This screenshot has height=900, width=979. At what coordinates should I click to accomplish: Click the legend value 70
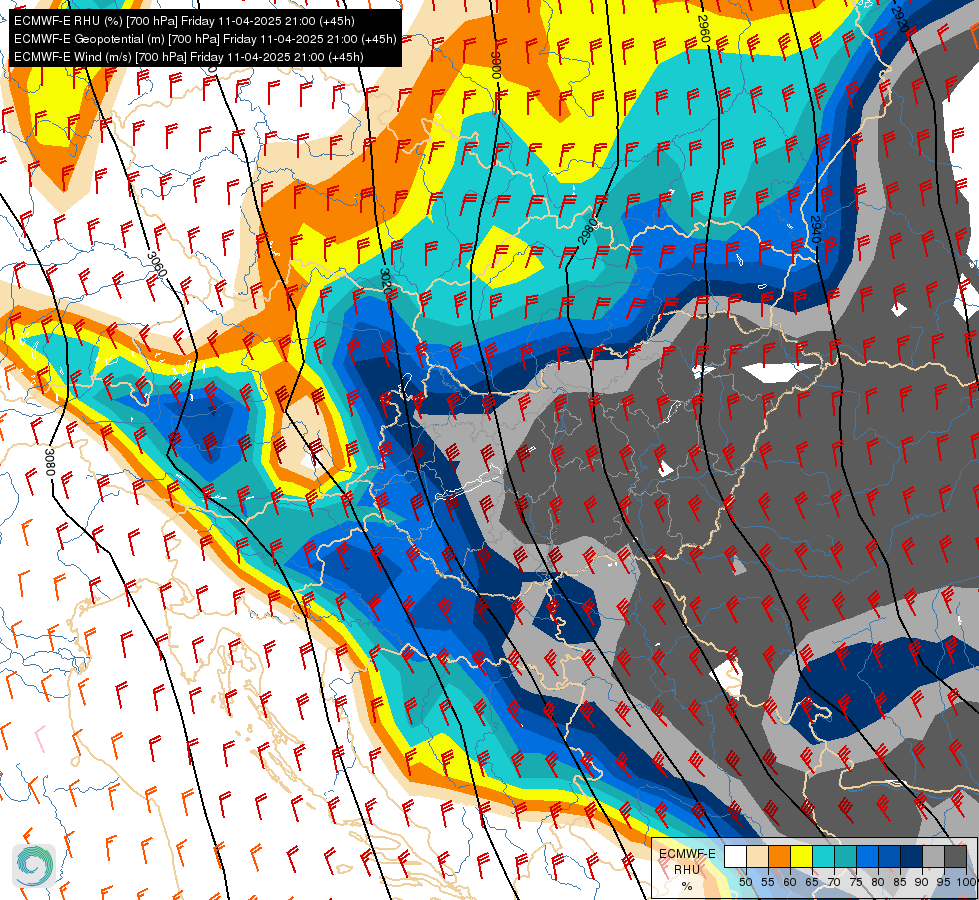click(x=834, y=882)
